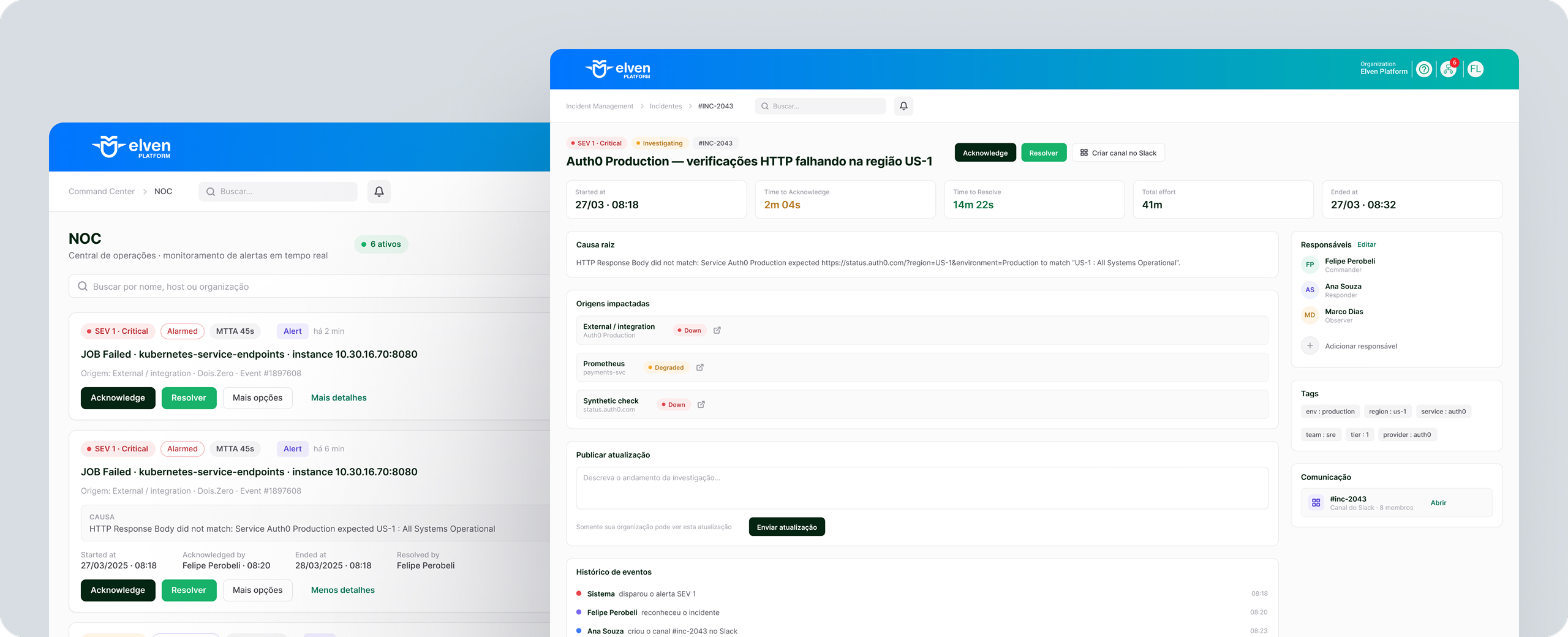Click the 'region : us-1' tag
The image size is (1568, 637).
pos(1387,412)
